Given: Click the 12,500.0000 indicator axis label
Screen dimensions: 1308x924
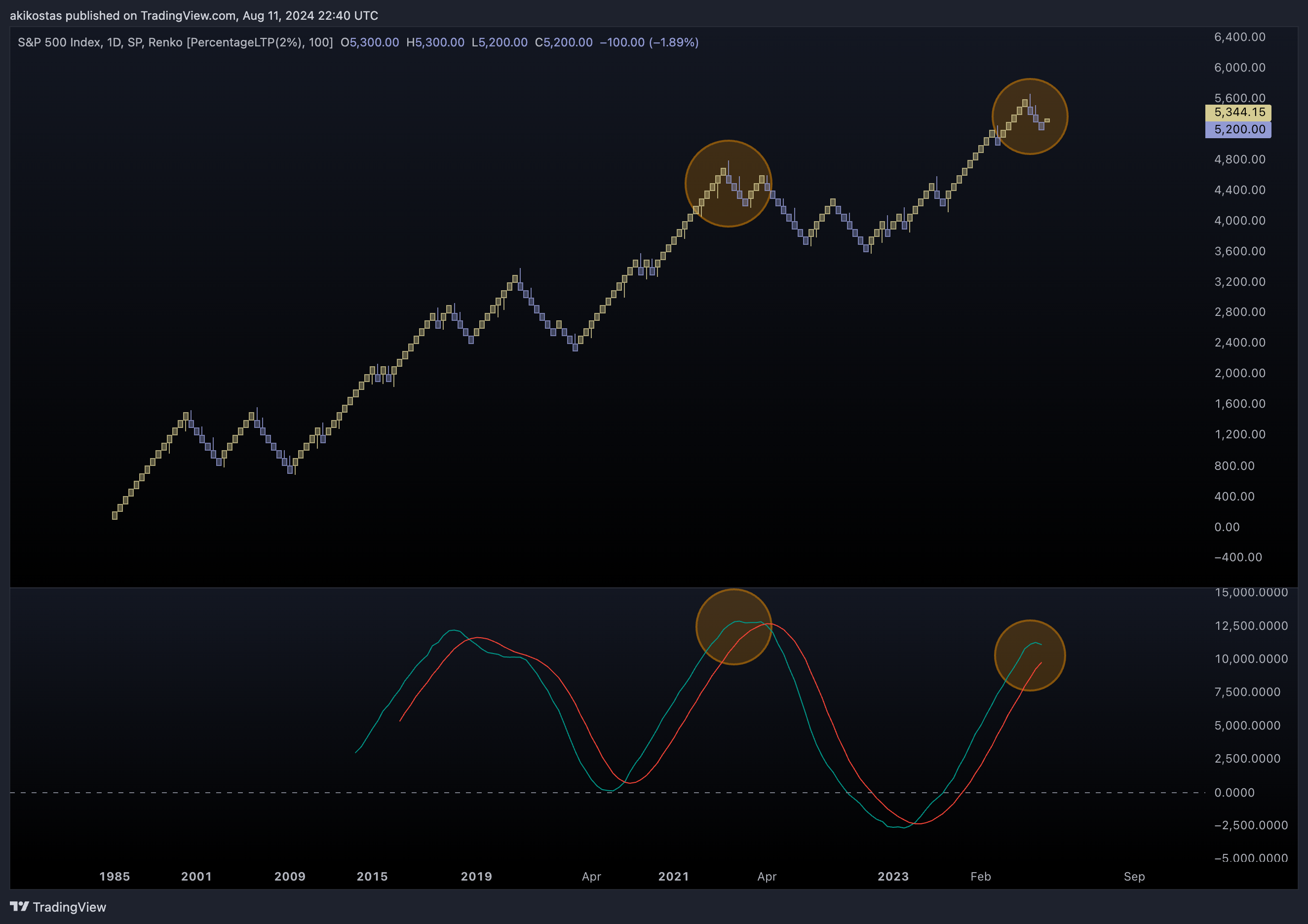Looking at the screenshot, I should pos(1251,626).
